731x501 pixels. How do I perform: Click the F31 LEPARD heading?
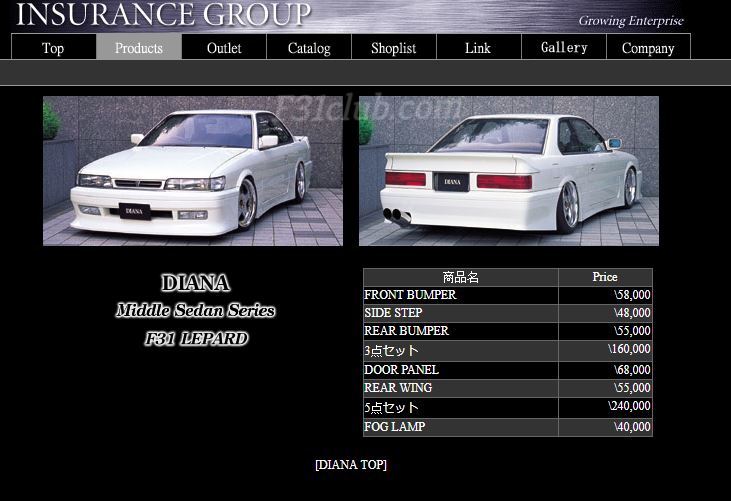coord(196,338)
